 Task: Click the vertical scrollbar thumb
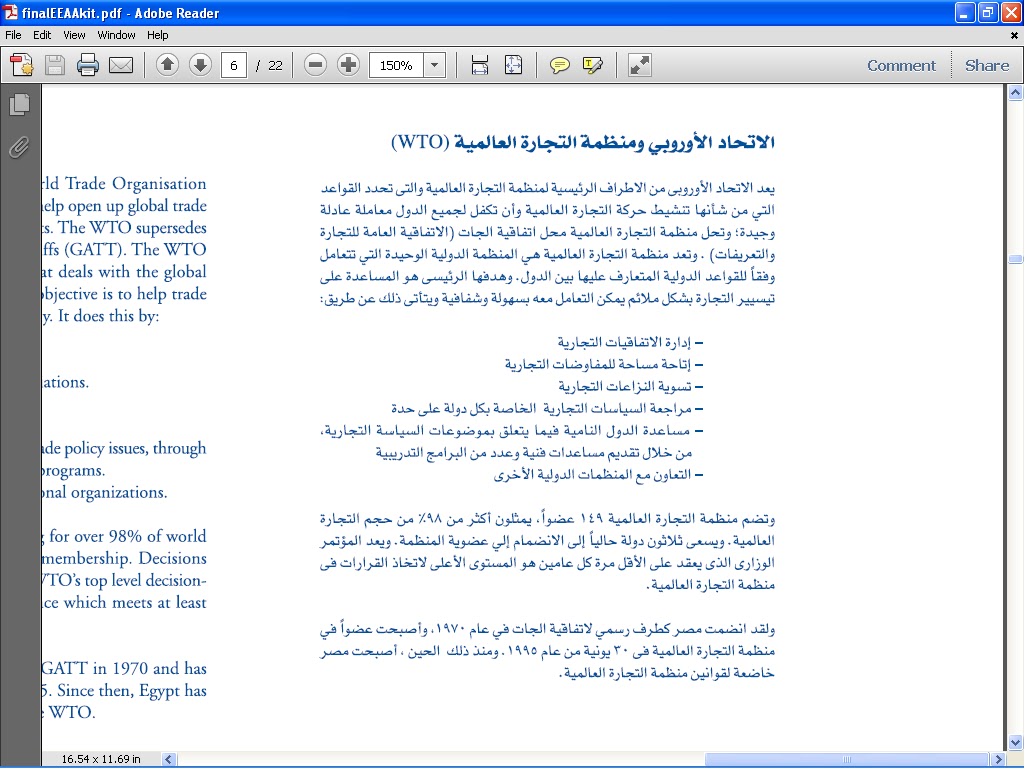tap(1016, 259)
